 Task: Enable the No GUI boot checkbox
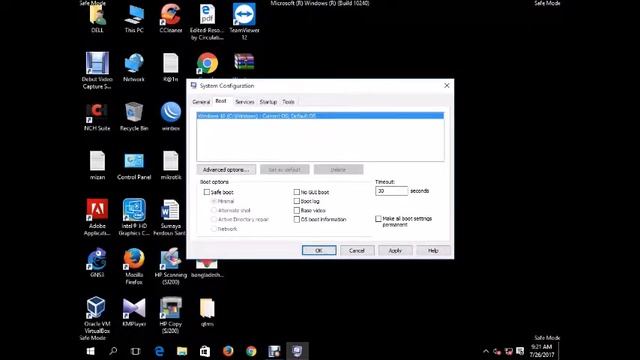[x=297, y=192]
